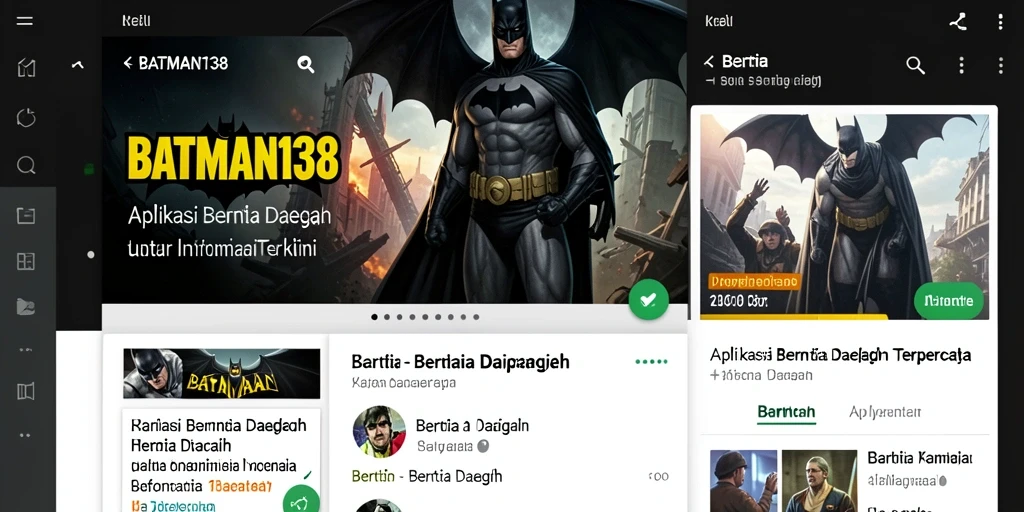Open the folder icon in the left sidebar
The image size is (1024, 512).
26,306
